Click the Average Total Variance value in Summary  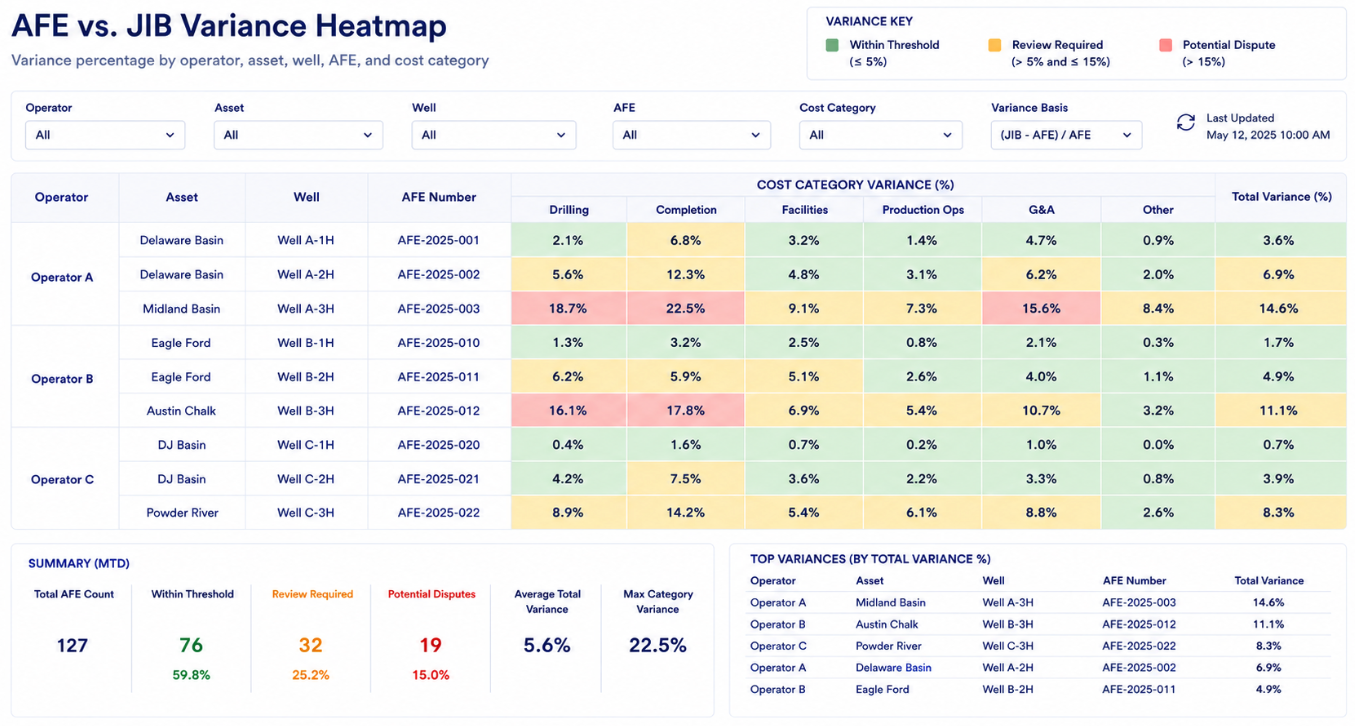547,646
